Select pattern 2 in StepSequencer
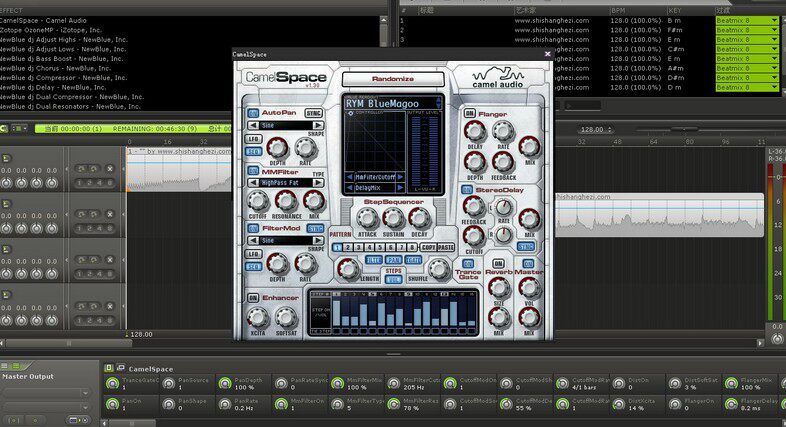Screen dimensions: 786x427 (348, 248)
